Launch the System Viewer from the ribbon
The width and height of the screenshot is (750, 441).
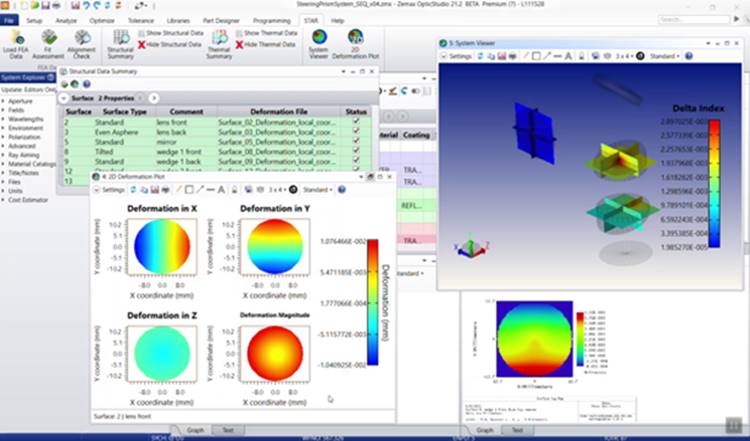pyautogui.click(x=319, y=44)
